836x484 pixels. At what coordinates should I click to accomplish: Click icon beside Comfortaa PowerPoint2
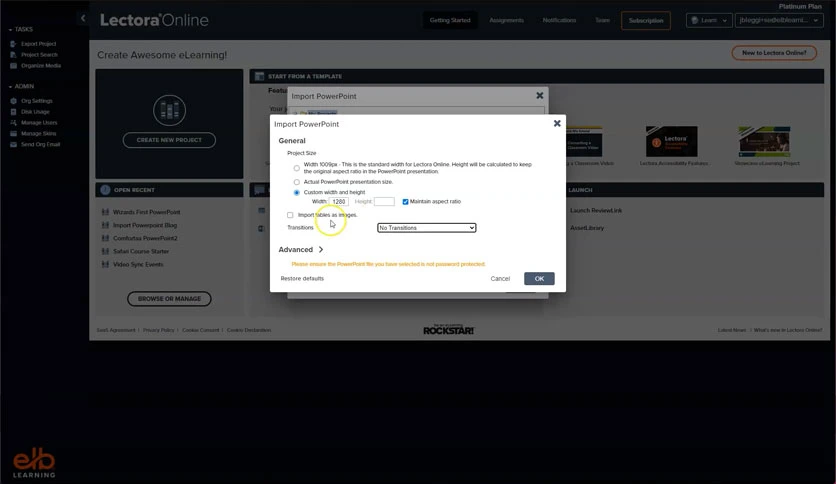105,238
